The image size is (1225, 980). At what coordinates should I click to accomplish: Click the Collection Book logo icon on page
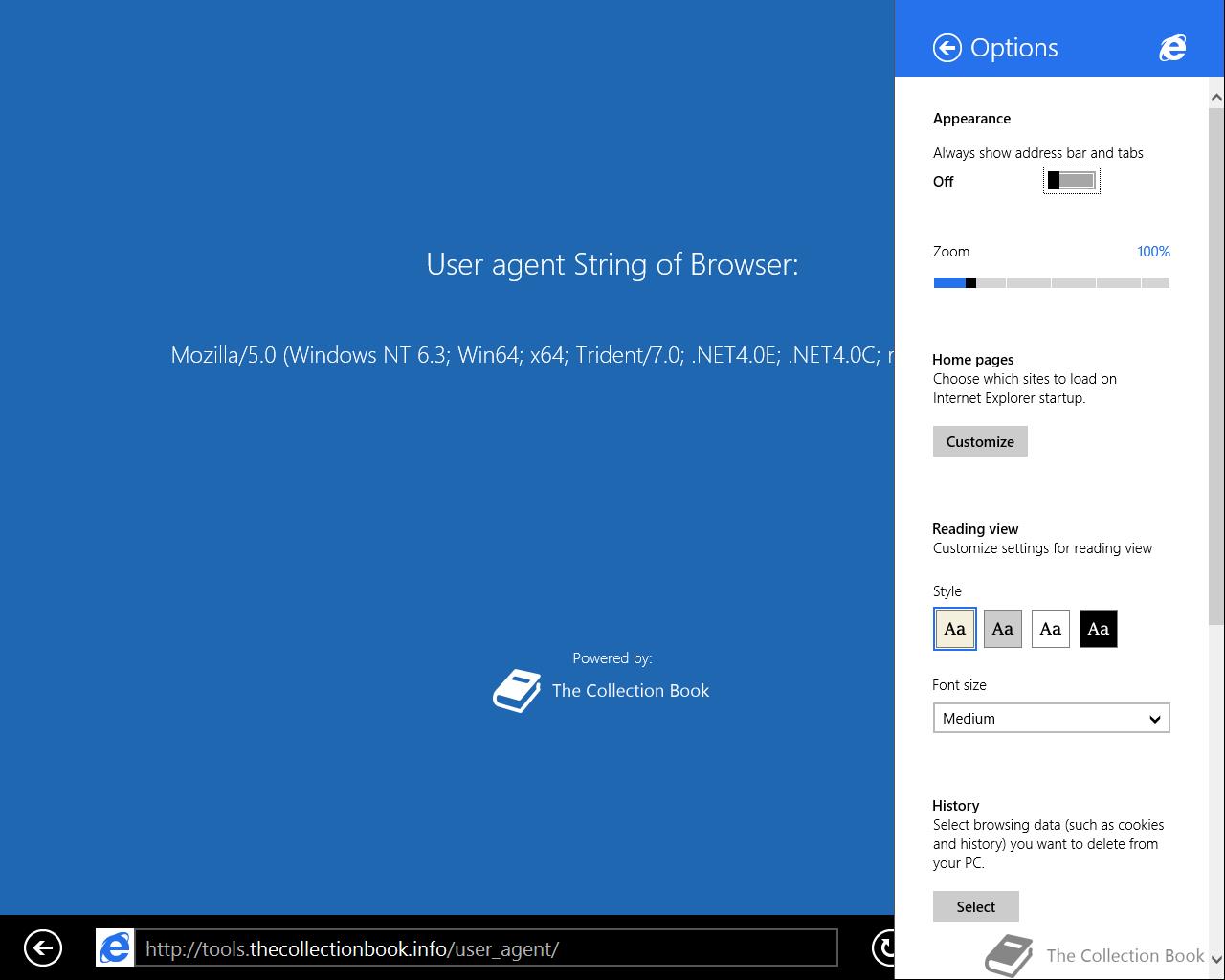(x=517, y=691)
